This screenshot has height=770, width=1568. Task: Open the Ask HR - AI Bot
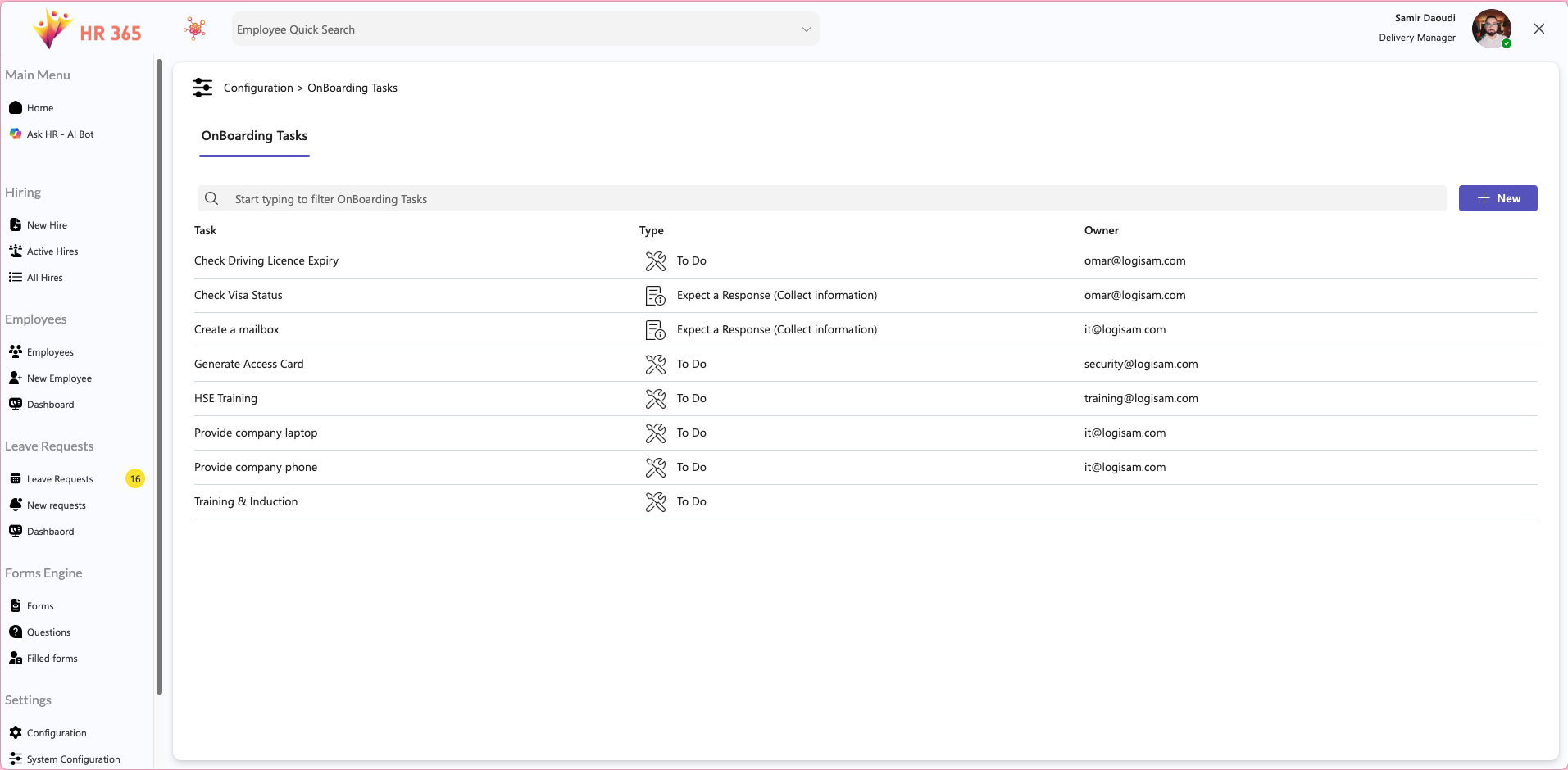[x=16, y=134]
